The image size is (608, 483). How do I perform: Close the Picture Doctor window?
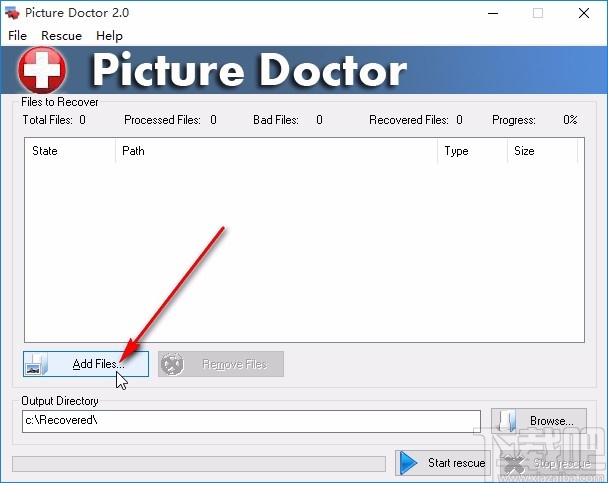(x=584, y=13)
